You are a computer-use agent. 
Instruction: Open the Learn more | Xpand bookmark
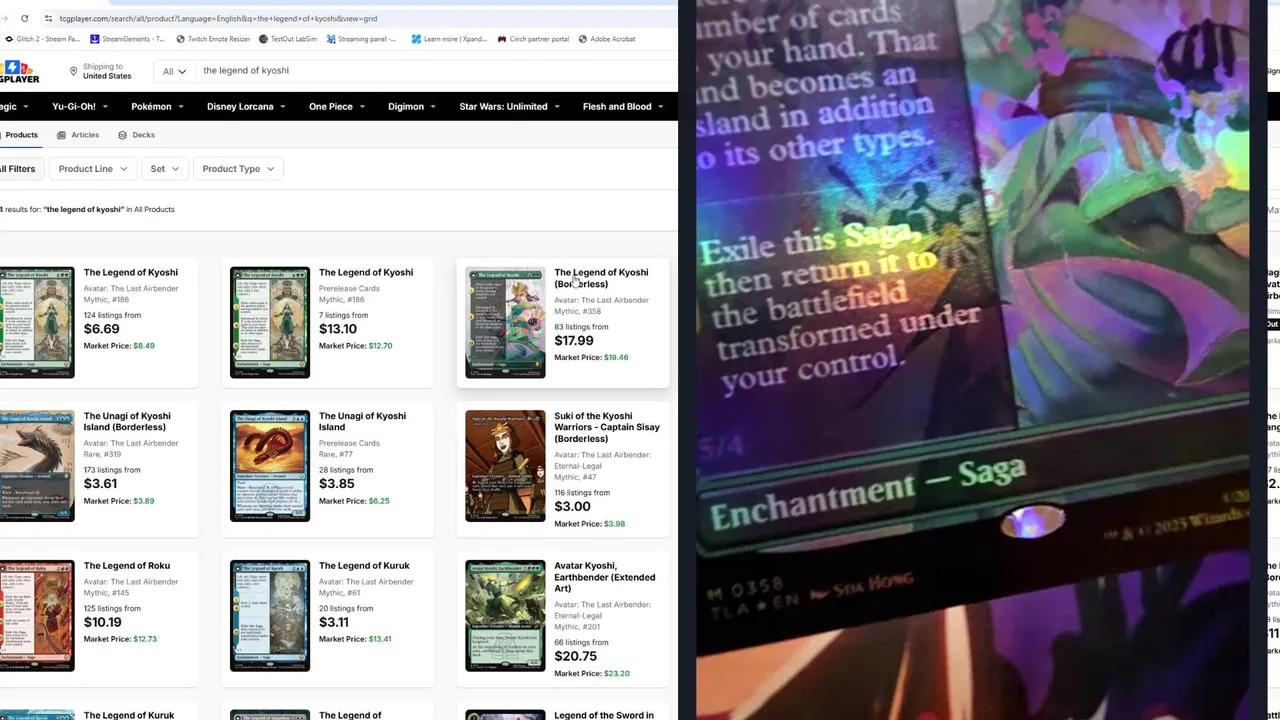tap(449, 39)
